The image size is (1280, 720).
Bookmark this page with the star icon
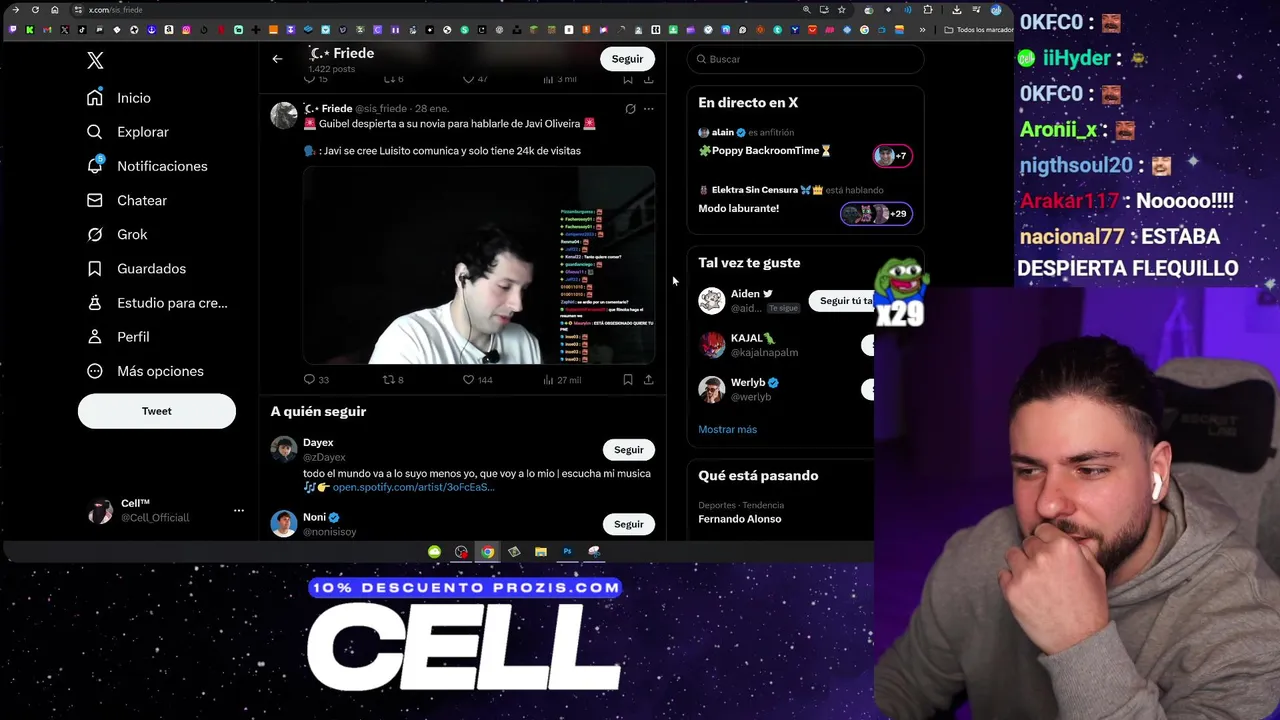pos(842,10)
